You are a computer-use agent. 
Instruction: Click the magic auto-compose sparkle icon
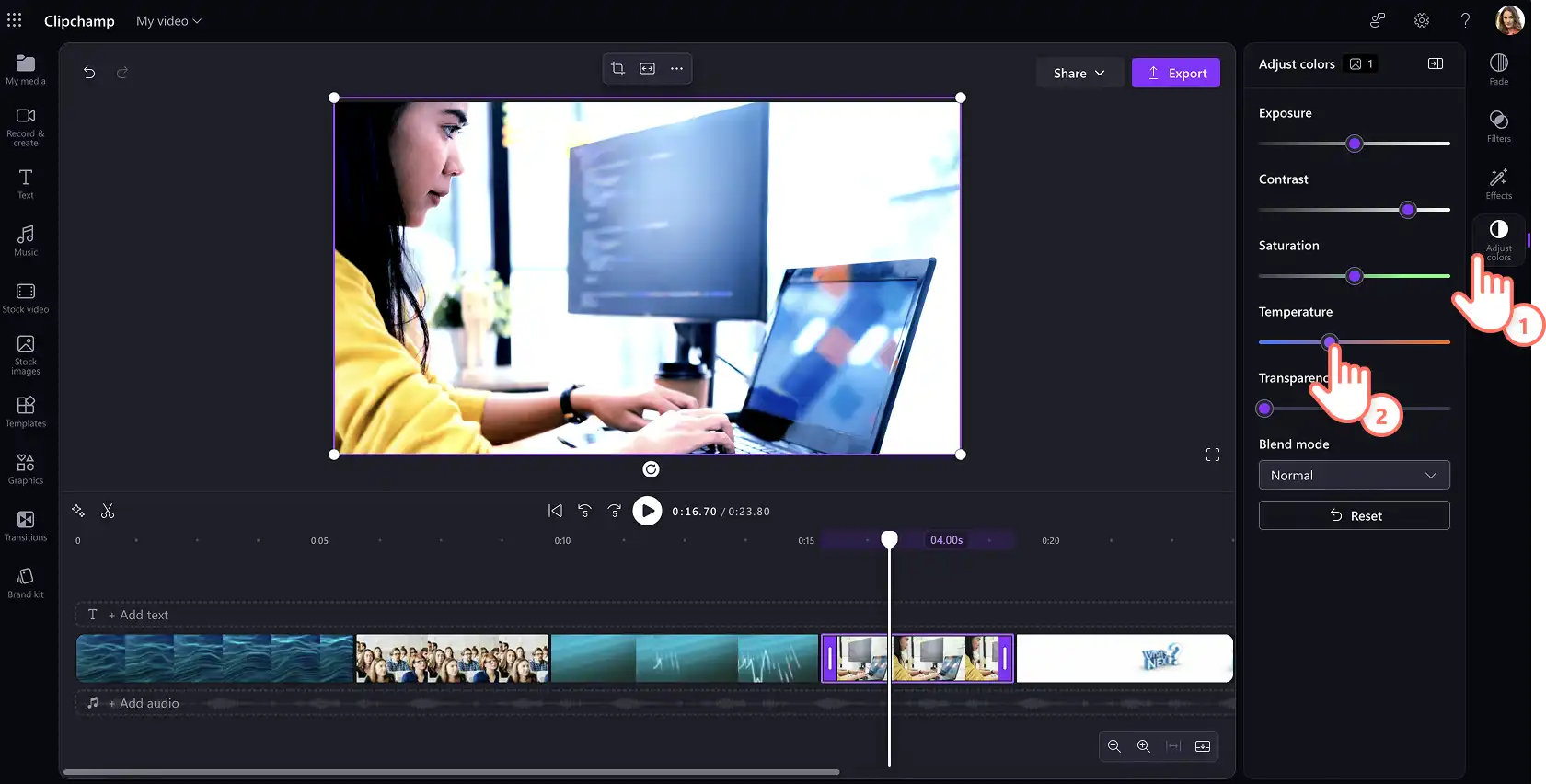pyautogui.click(x=78, y=511)
